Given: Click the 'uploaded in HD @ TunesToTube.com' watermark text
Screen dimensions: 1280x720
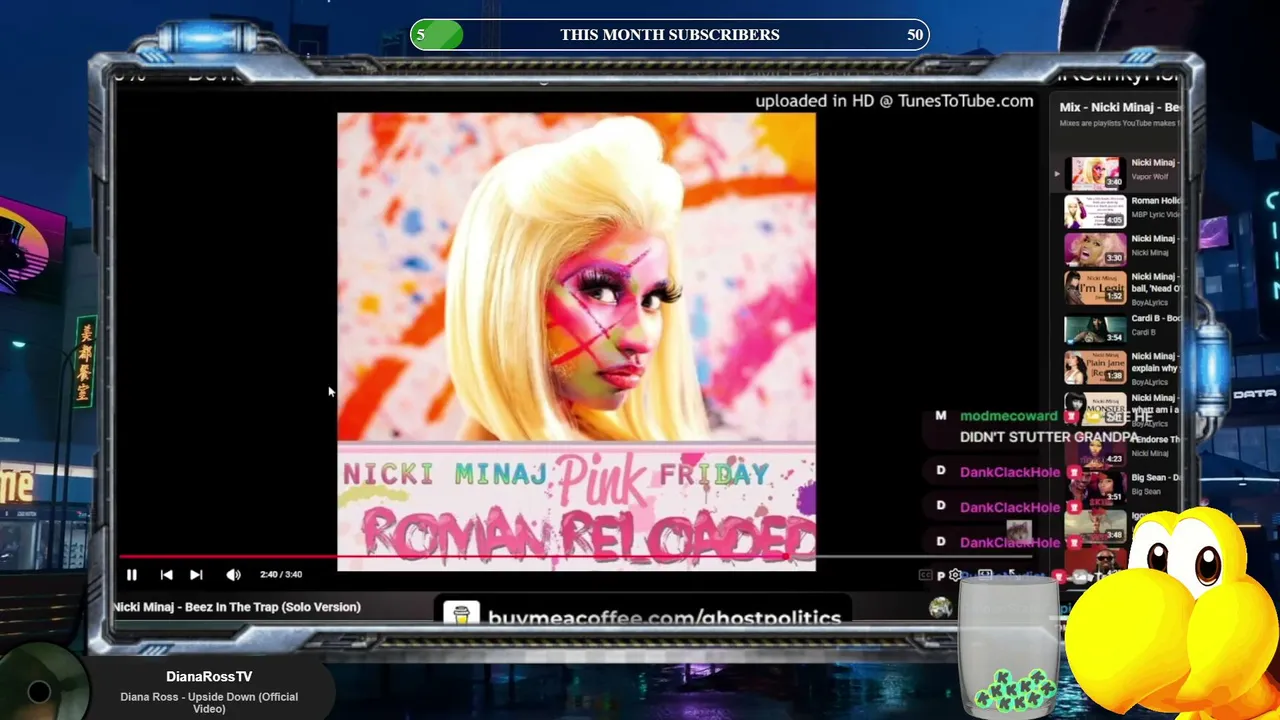Looking at the screenshot, I should click(894, 101).
